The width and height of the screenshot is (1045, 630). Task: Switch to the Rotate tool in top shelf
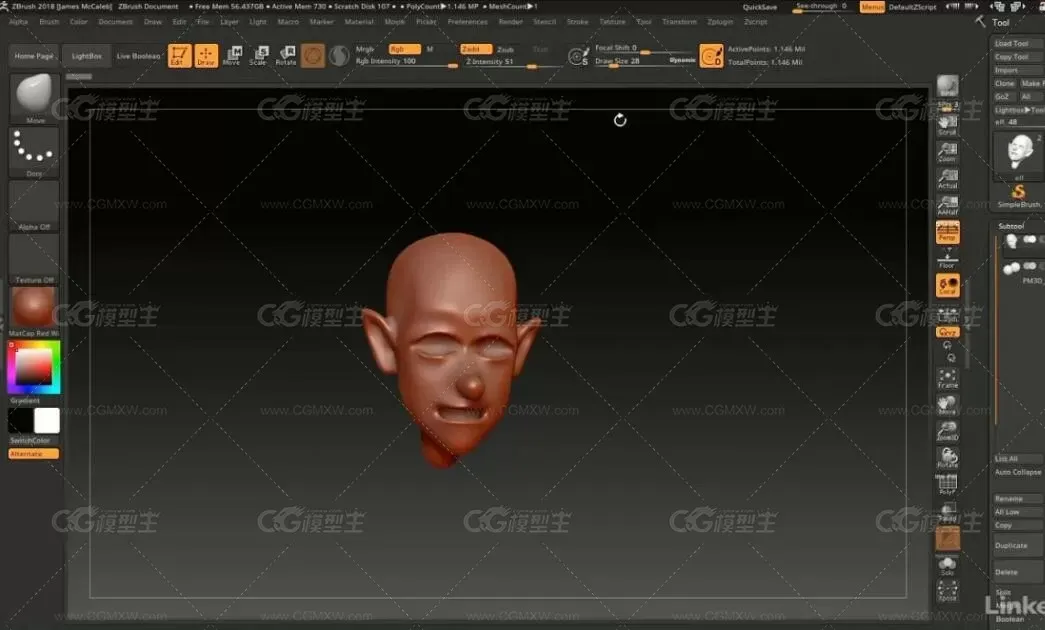pyautogui.click(x=286, y=55)
